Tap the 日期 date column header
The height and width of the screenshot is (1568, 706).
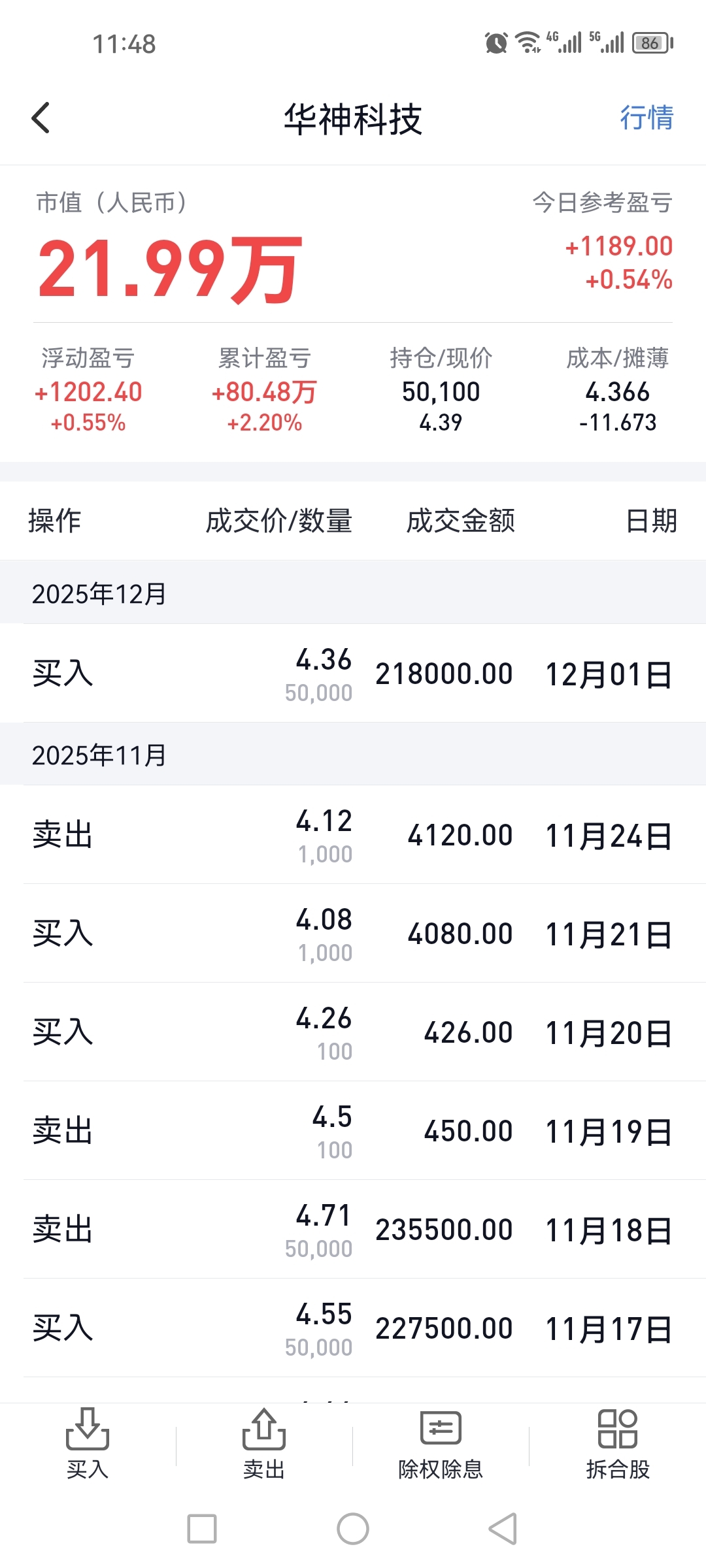click(651, 521)
